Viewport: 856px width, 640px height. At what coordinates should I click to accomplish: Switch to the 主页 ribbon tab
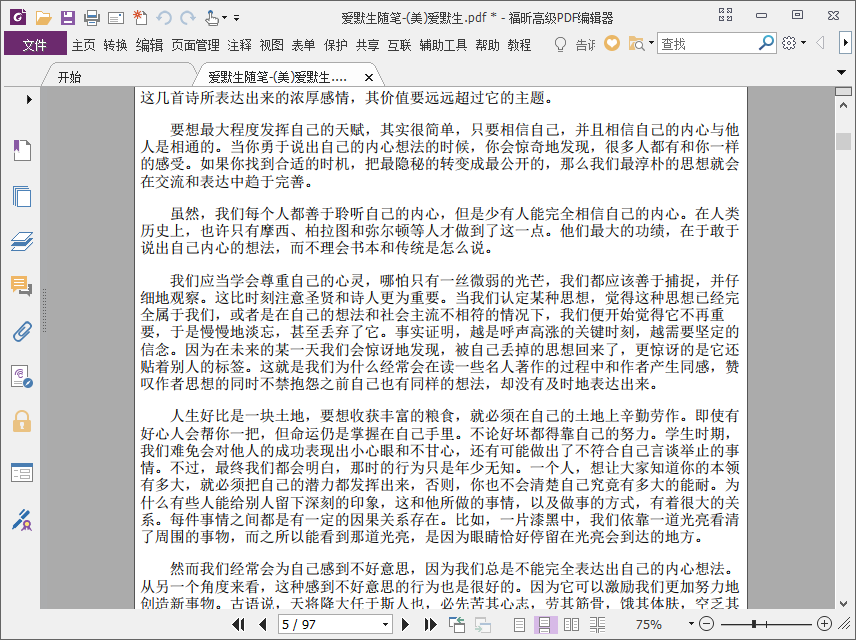[84, 45]
